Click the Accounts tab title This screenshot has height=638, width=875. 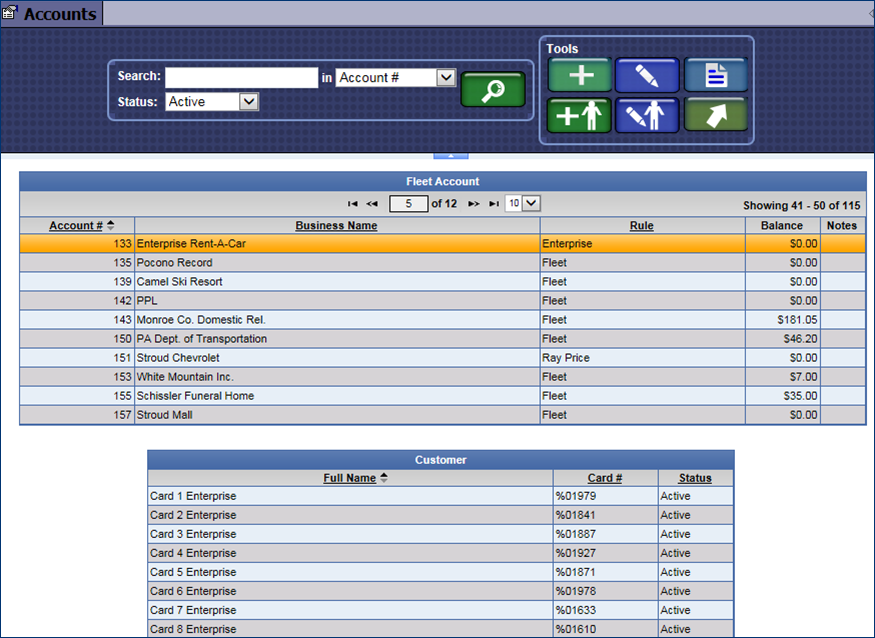pyautogui.click(x=59, y=14)
